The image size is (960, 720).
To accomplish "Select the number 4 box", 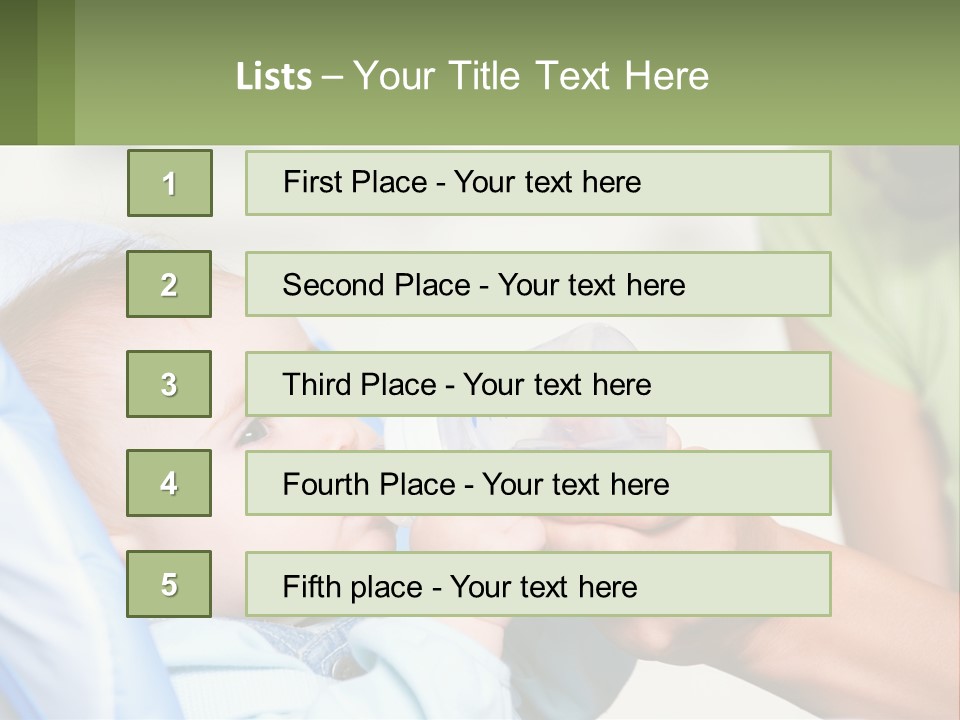I will [169, 483].
